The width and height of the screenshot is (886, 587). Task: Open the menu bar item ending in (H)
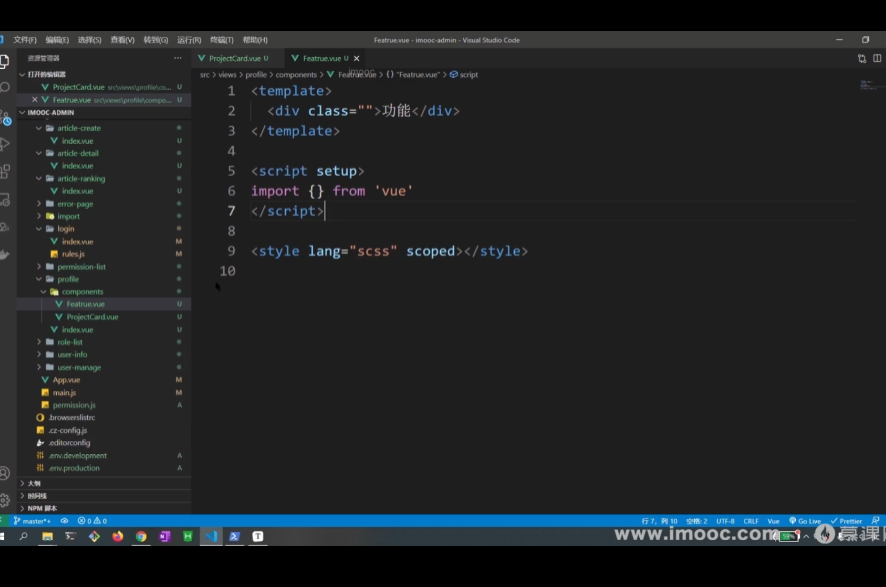pyautogui.click(x=255, y=40)
